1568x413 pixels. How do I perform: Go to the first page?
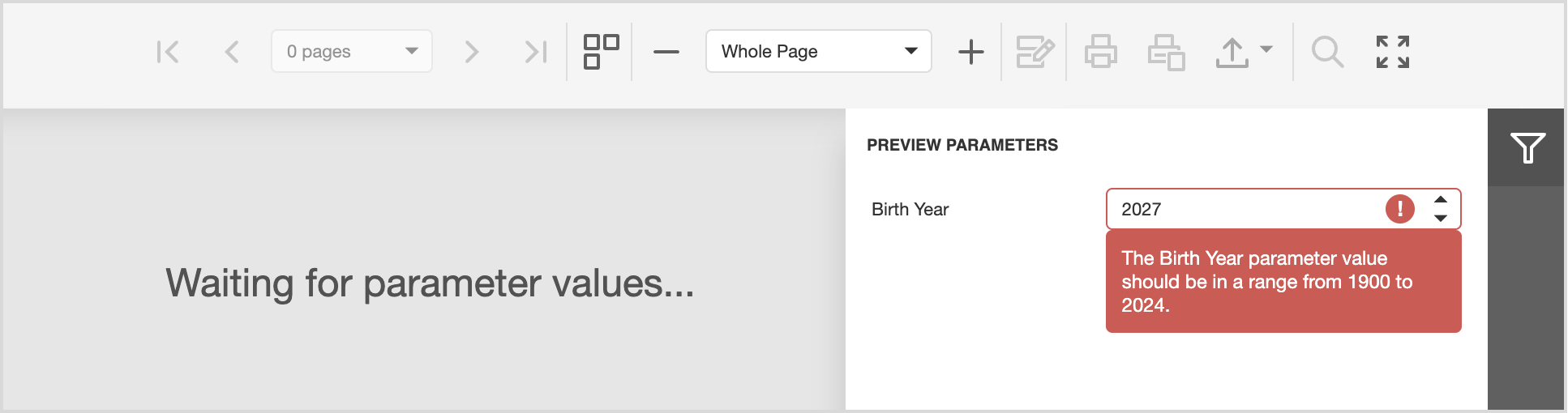click(x=168, y=52)
